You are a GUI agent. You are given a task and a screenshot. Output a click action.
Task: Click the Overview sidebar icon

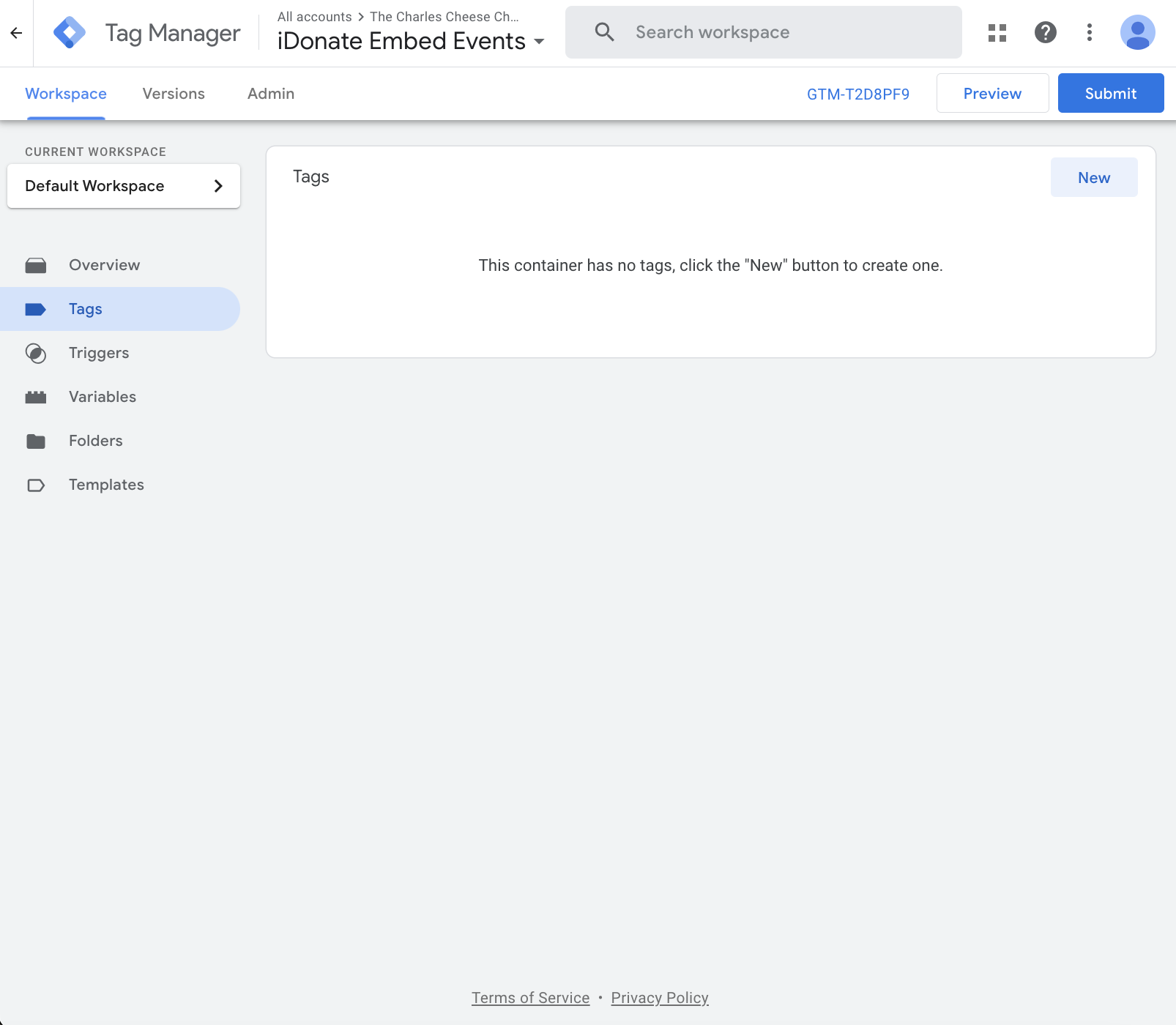click(x=36, y=265)
